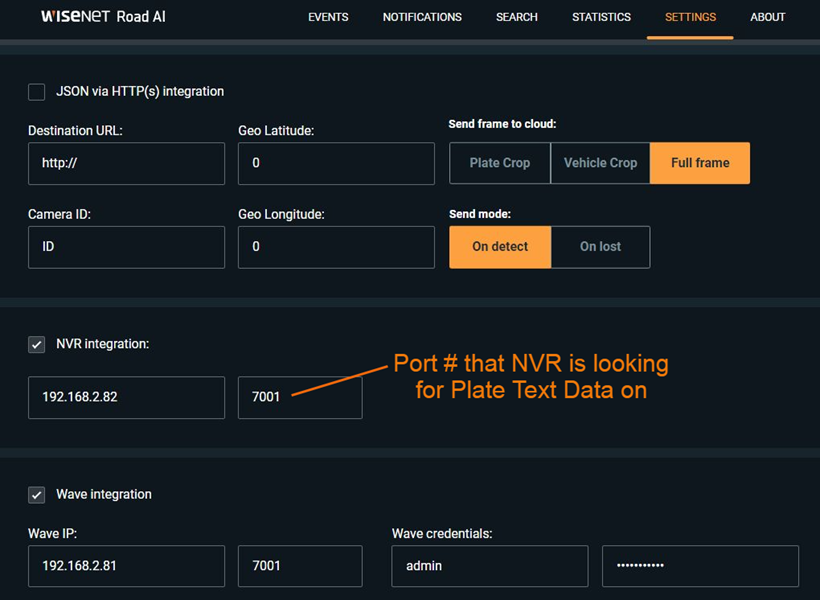Open the NOTIFICATIONS tab
The width and height of the screenshot is (820, 600).
(422, 17)
